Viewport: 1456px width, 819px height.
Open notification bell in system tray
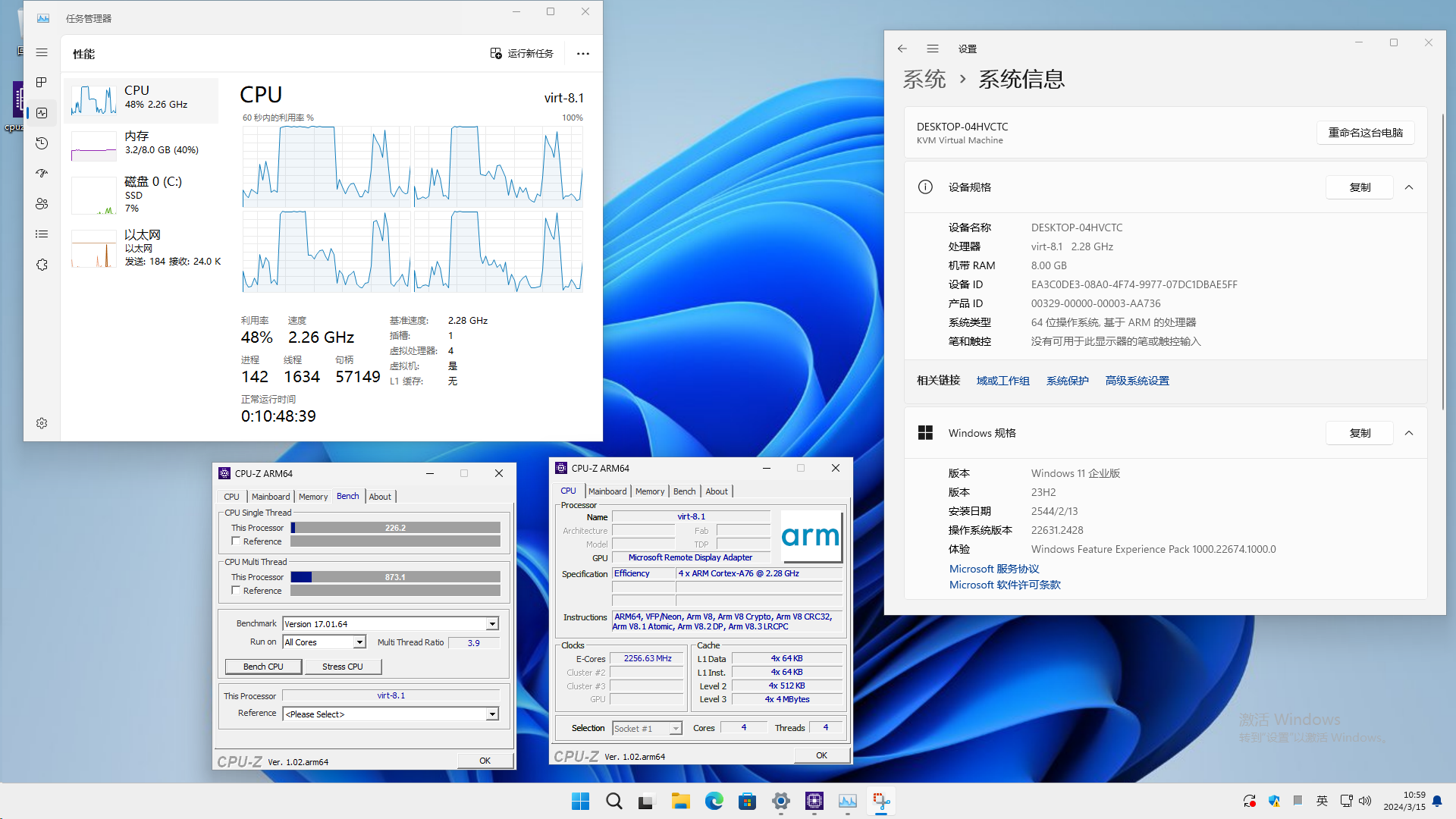[x=1437, y=801]
